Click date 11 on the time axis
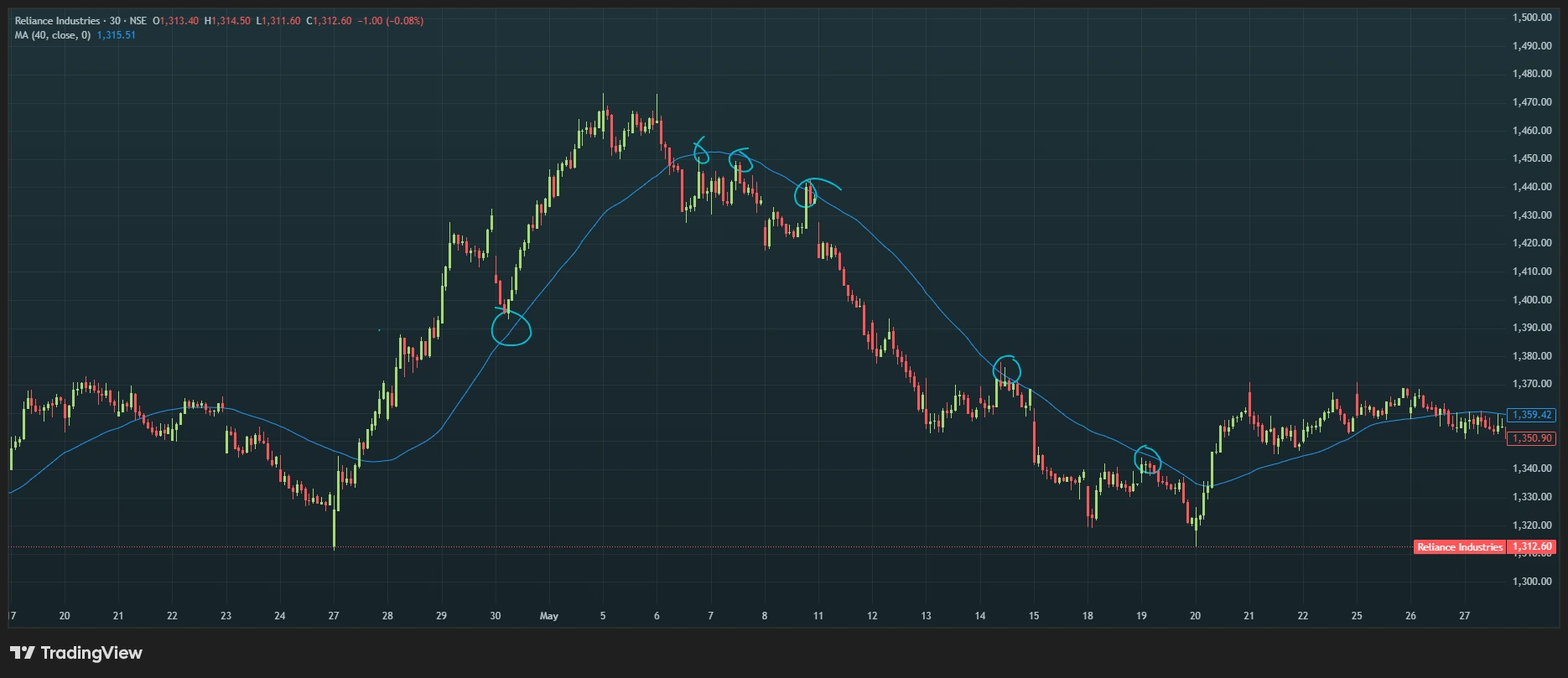Image resolution: width=1568 pixels, height=678 pixels. pos(818,616)
